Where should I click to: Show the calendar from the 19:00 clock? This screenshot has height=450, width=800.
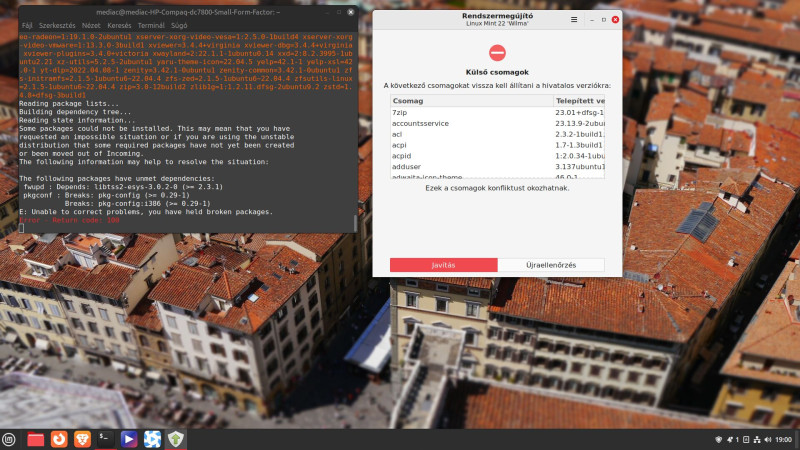tap(784, 440)
